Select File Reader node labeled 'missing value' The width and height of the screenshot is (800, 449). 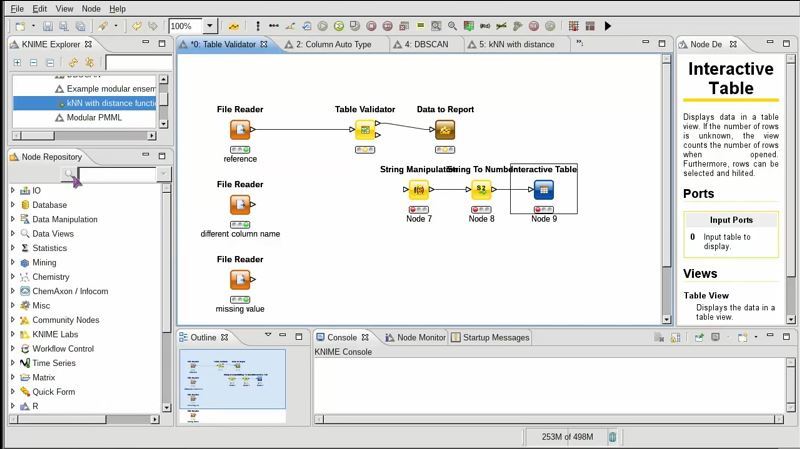tap(240, 280)
